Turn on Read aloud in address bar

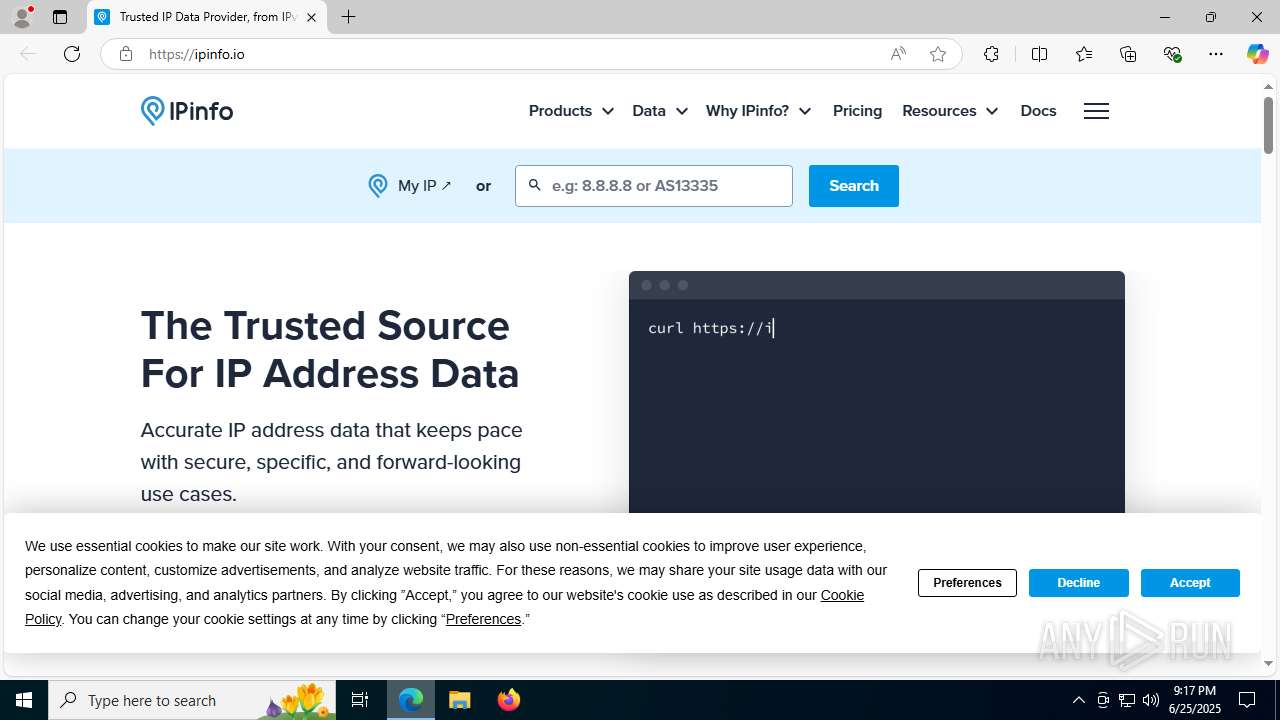[x=898, y=54]
